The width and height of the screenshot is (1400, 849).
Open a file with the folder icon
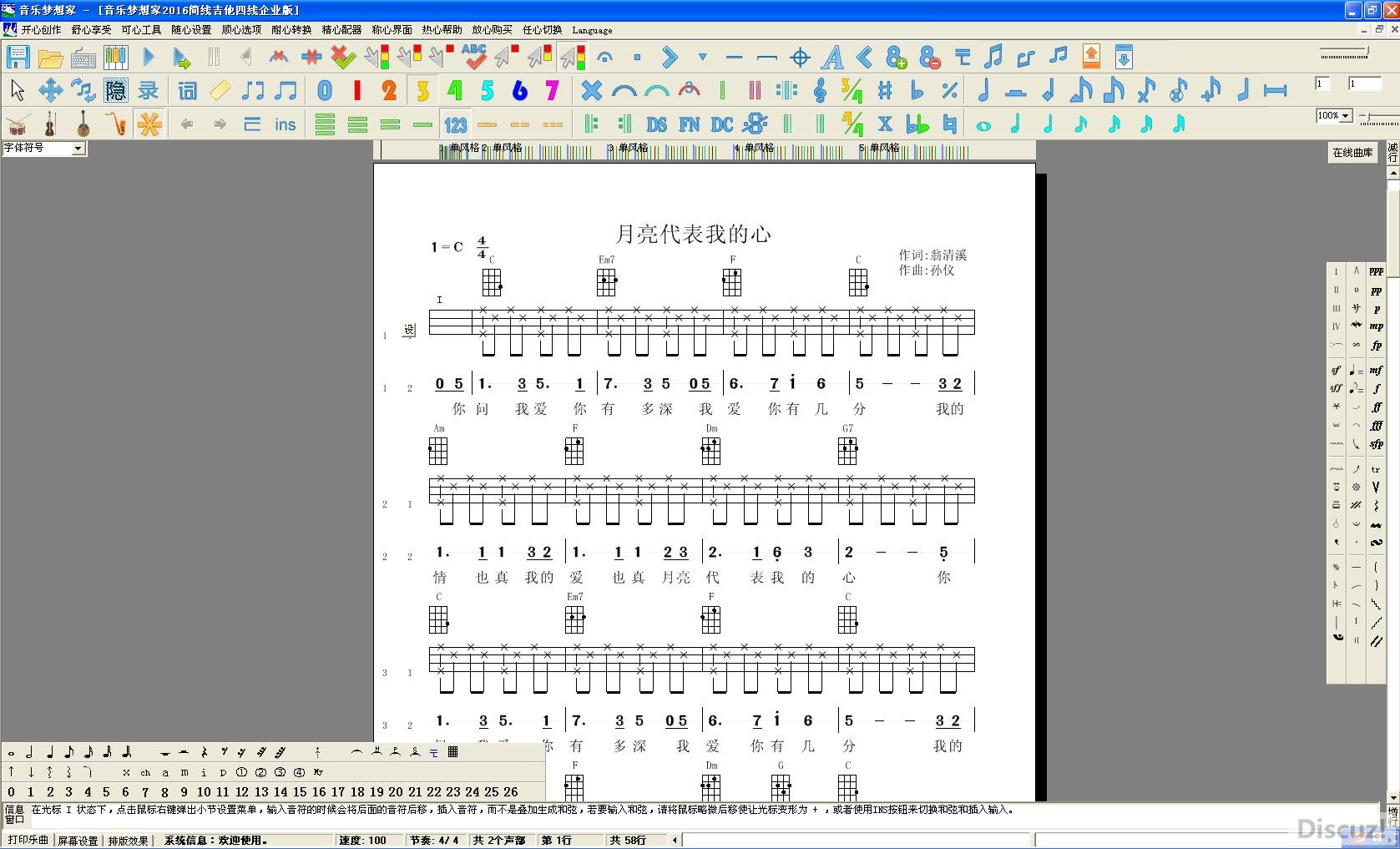click(x=50, y=58)
